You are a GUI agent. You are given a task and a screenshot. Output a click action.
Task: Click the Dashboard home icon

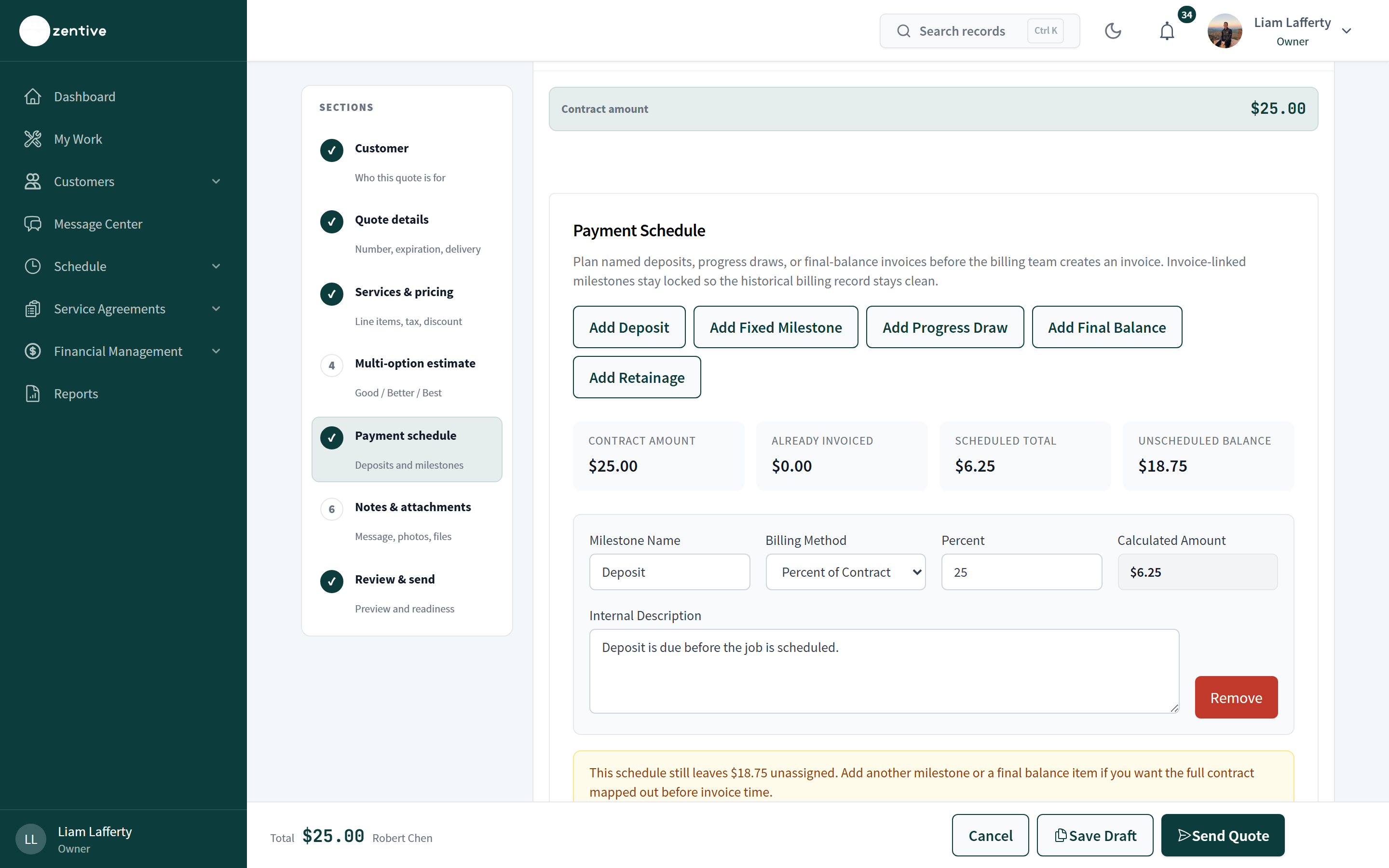coord(33,96)
